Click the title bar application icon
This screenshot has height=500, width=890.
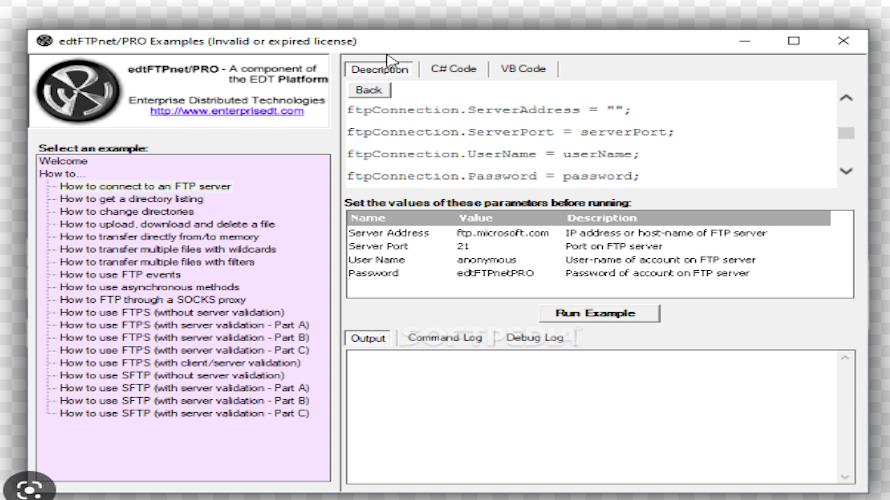pos(44,41)
